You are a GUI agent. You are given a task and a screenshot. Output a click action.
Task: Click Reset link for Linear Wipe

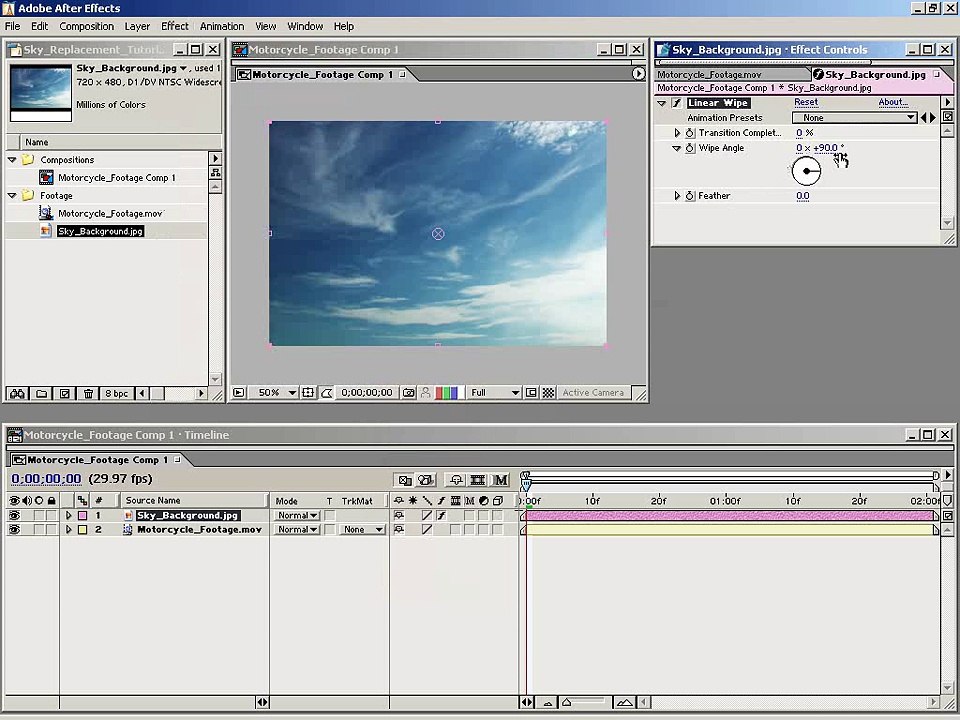pyautogui.click(x=806, y=102)
